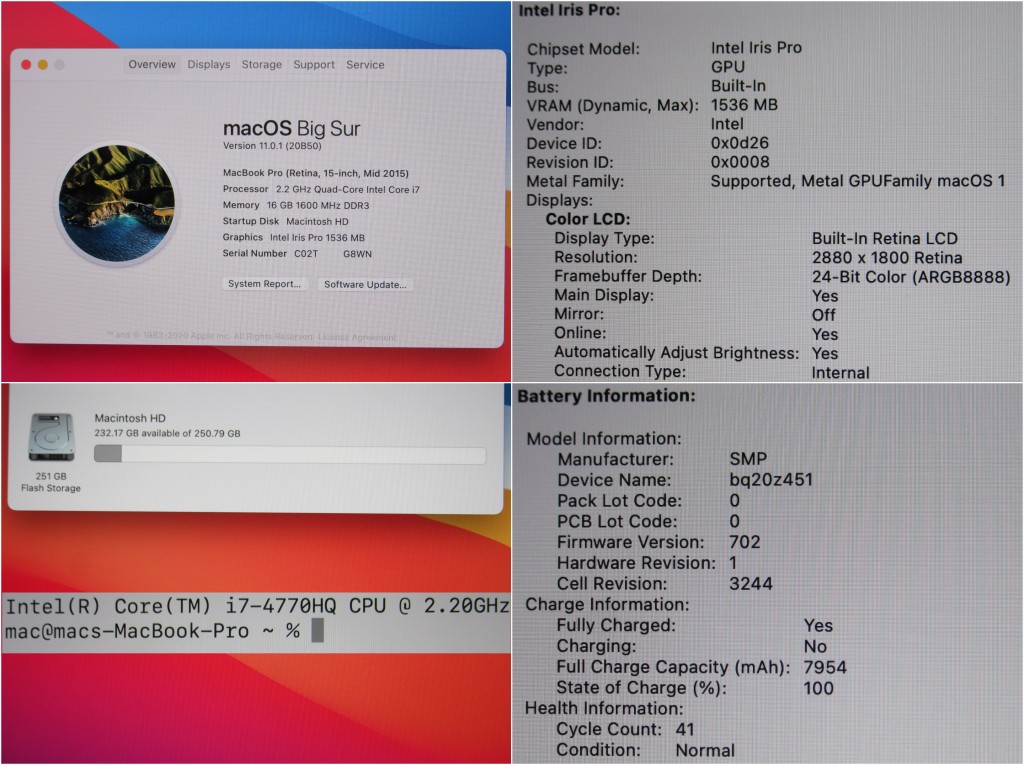Select '232.17 GB available of 250.79 GB'
The image size is (1024, 765).
coord(167,433)
